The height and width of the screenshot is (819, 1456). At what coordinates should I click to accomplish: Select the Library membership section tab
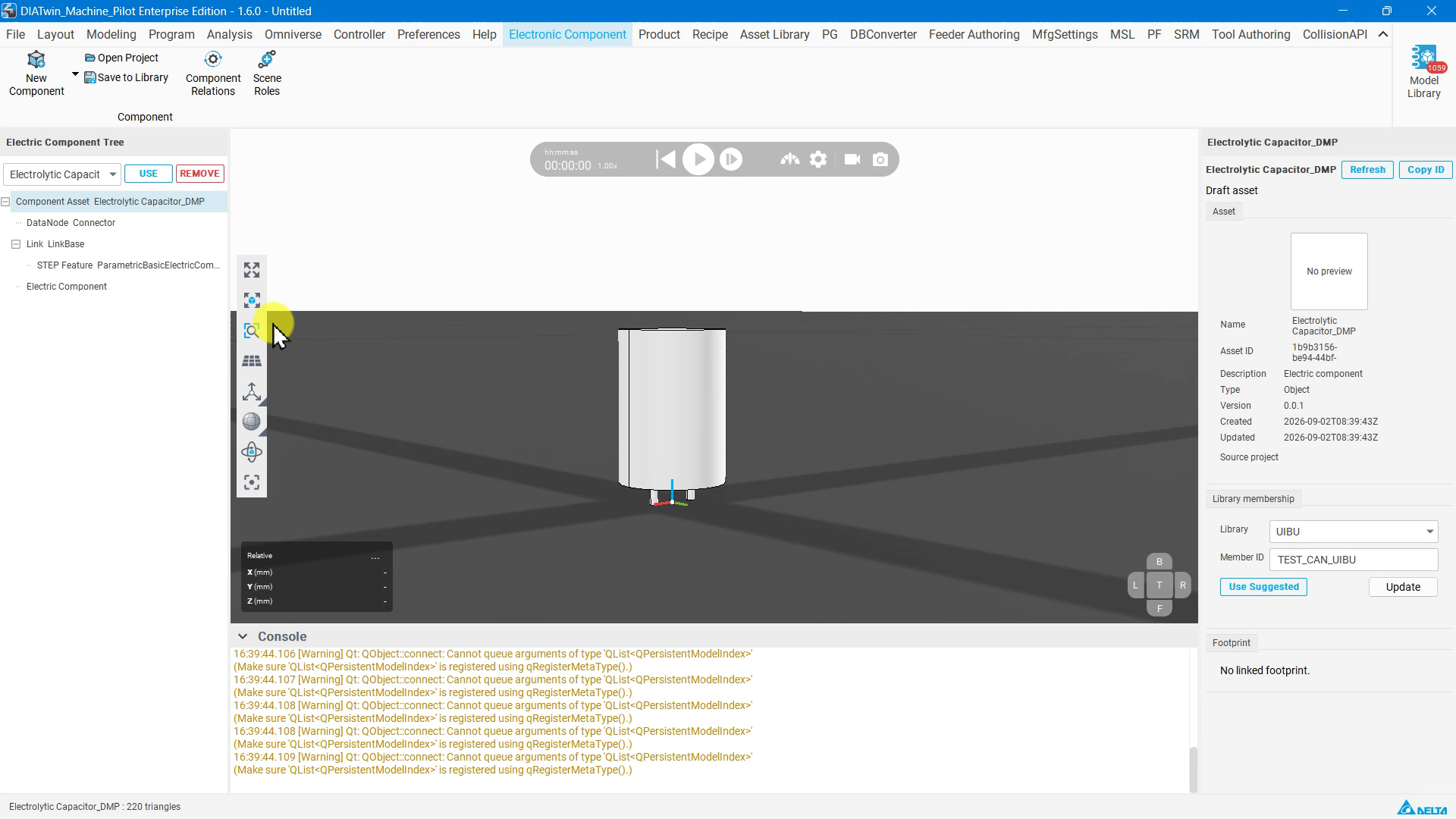pyautogui.click(x=1253, y=499)
